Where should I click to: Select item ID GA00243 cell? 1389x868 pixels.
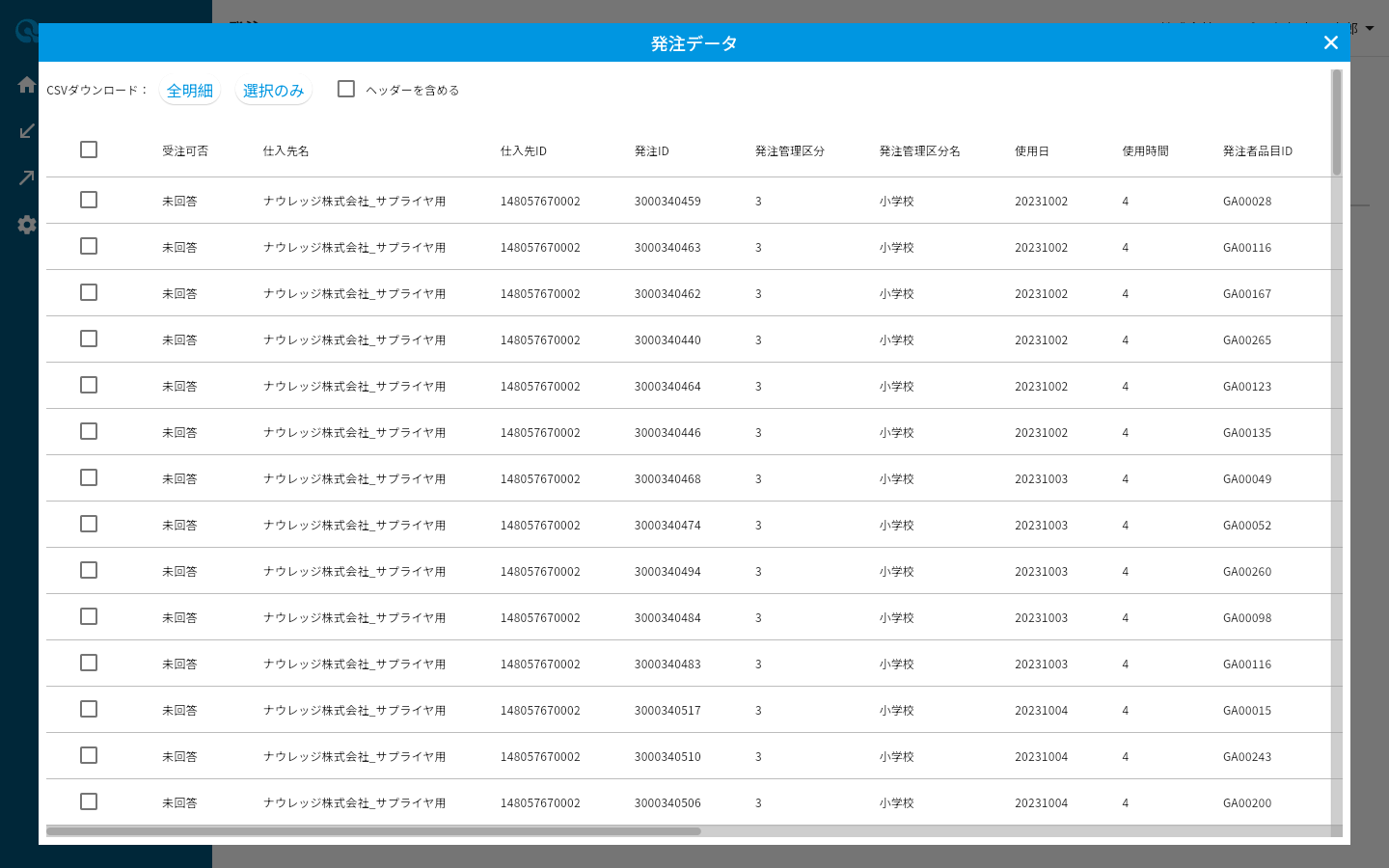click(x=1247, y=757)
